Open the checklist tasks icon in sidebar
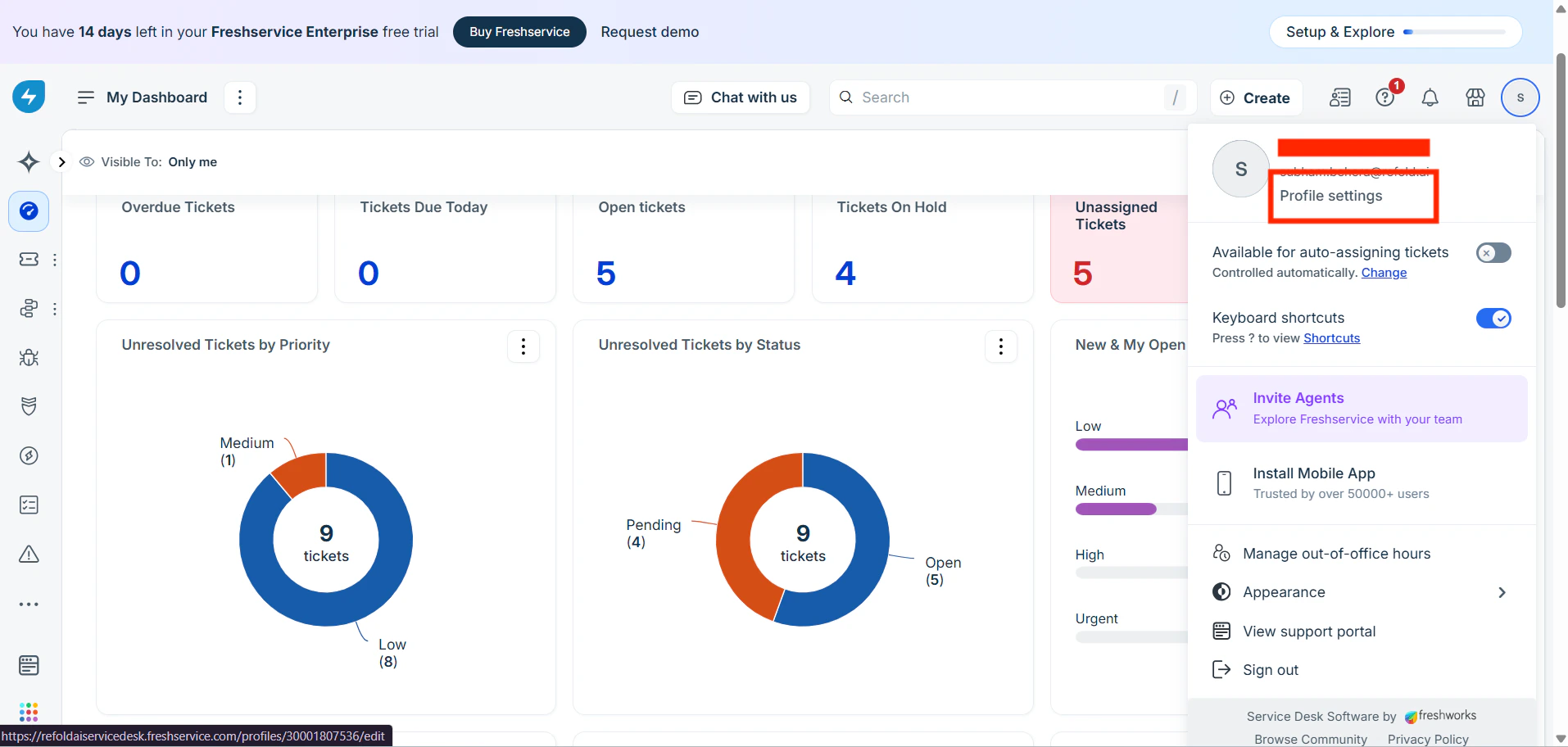 coord(29,505)
